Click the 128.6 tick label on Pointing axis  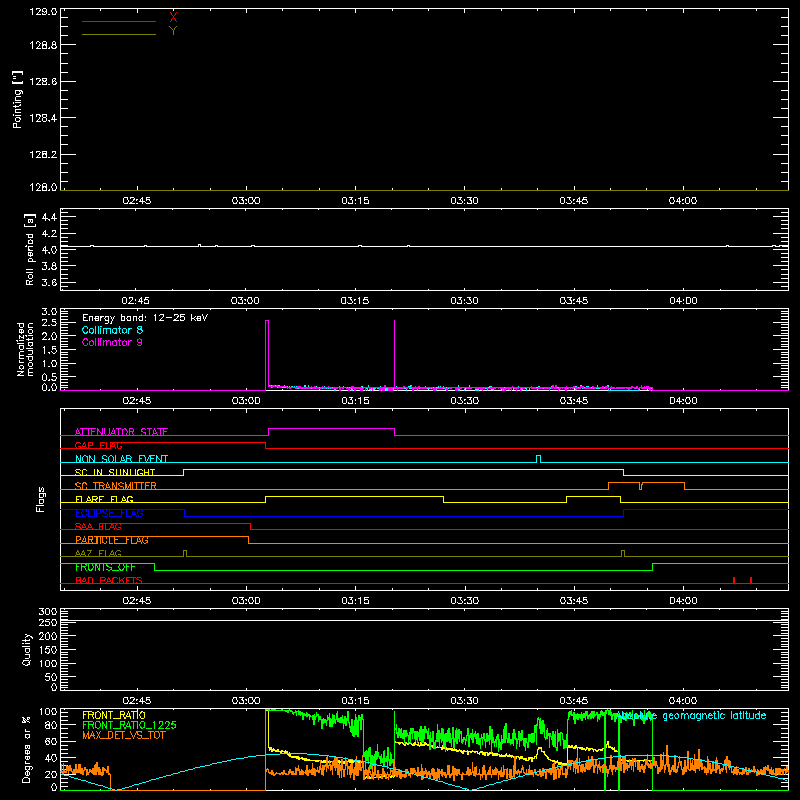[43, 82]
